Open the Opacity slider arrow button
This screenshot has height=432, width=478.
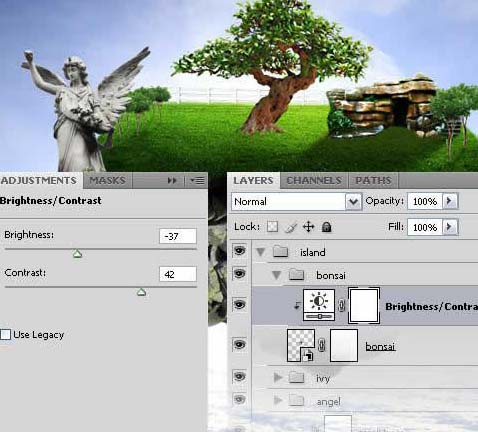(450, 201)
